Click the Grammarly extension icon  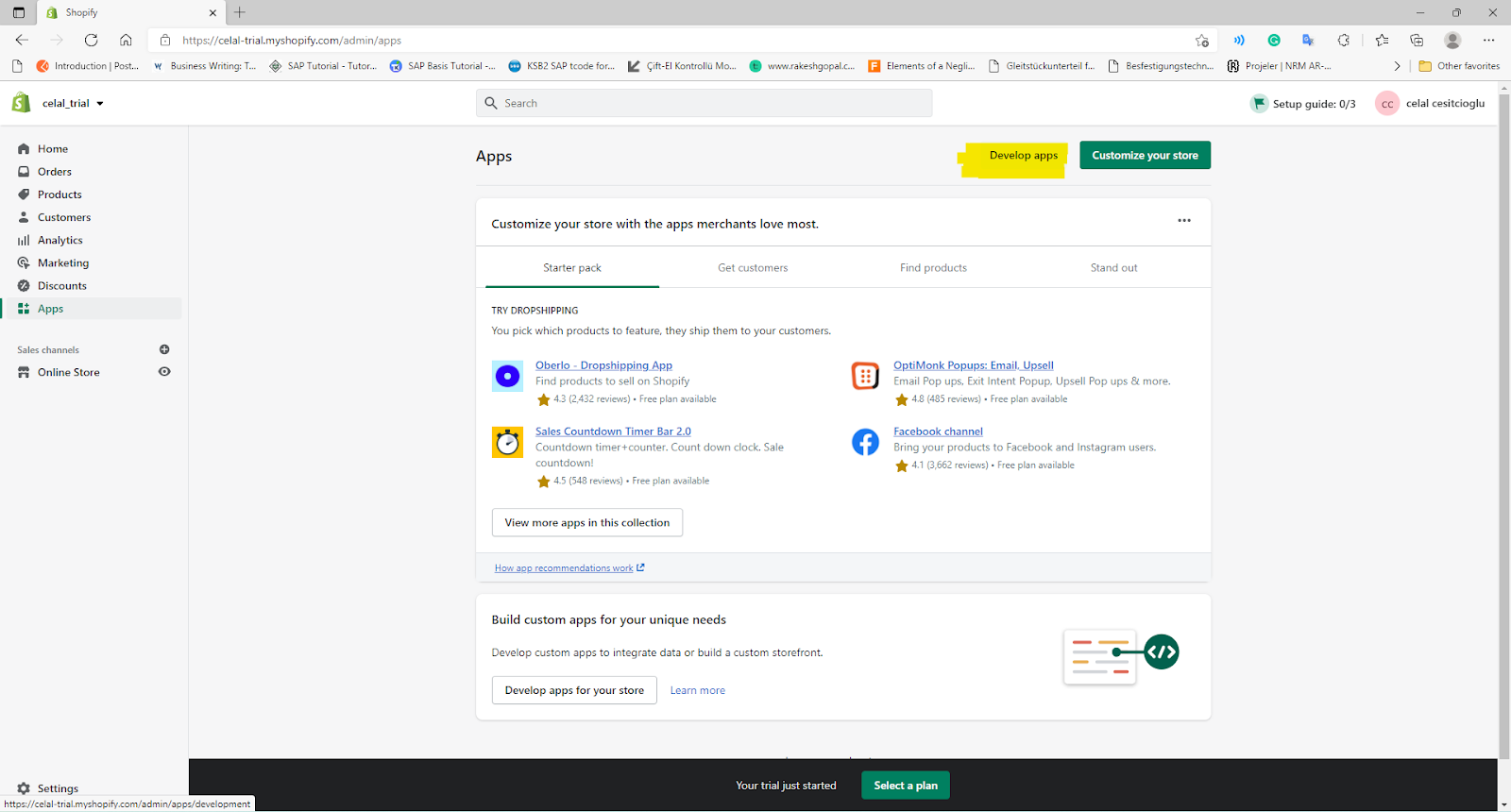(x=1274, y=40)
